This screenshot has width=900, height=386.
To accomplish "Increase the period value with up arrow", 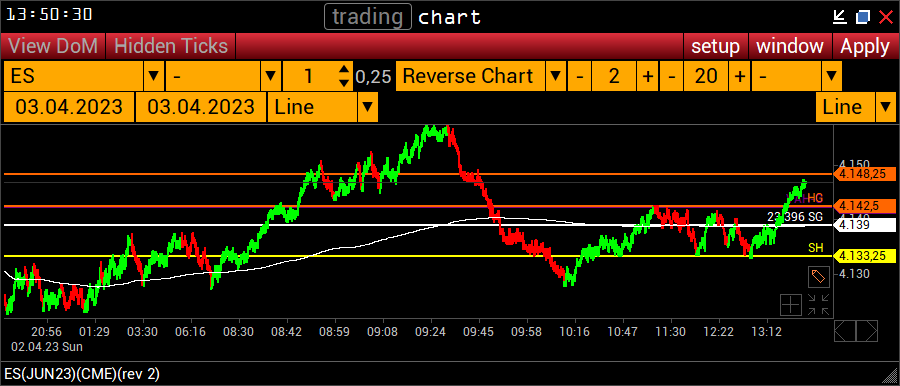I will (344, 70).
